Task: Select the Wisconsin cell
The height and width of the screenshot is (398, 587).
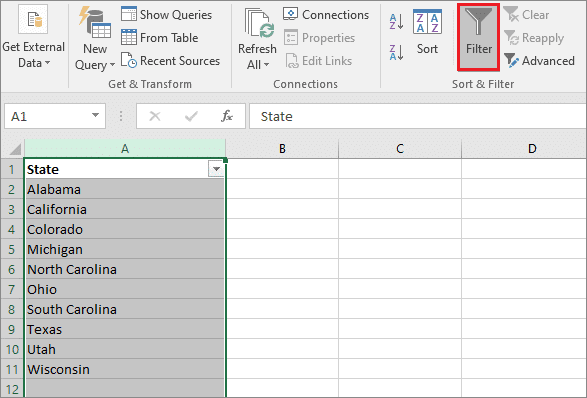Action: (125, 369)
